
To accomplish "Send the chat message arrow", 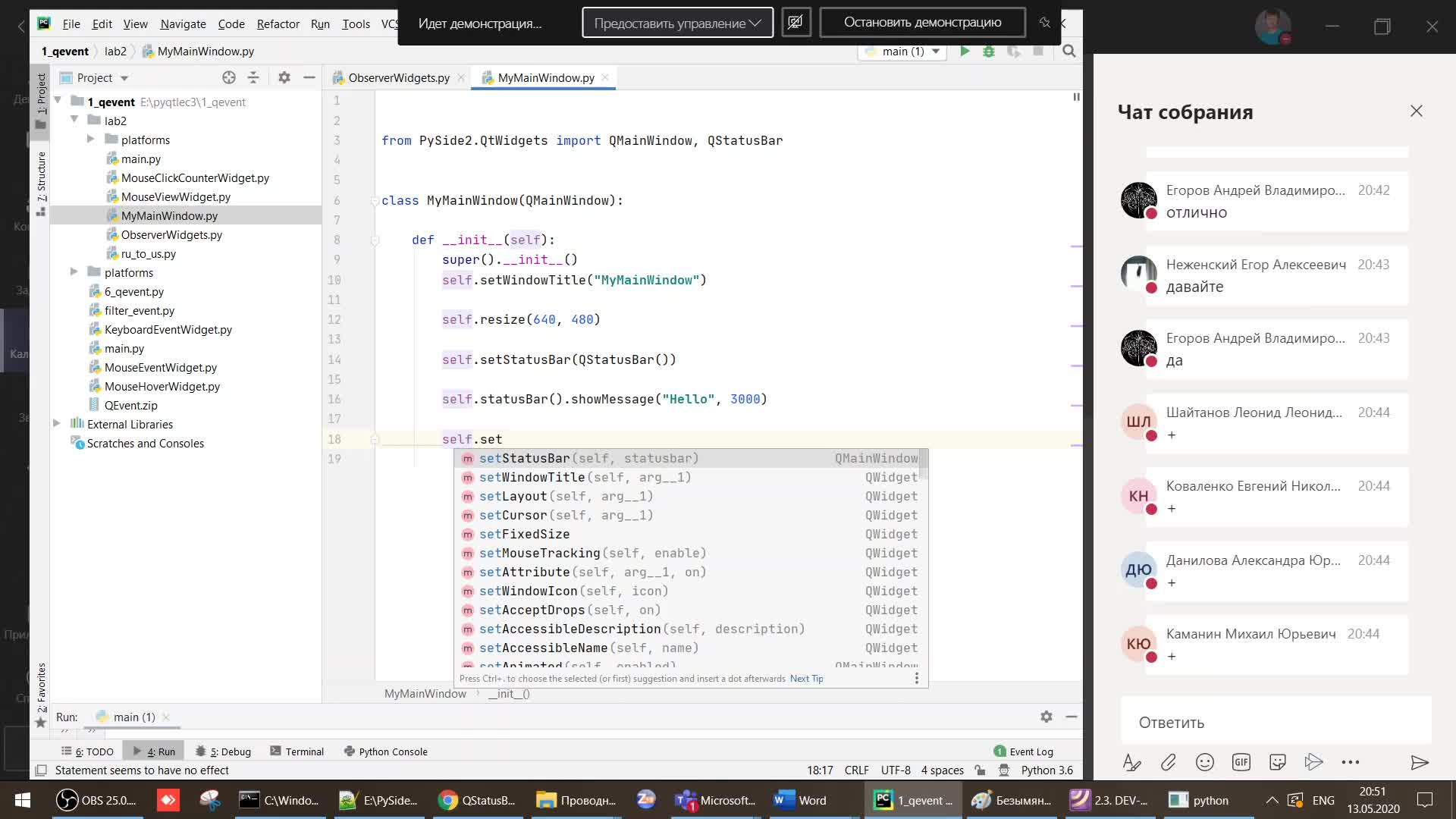I will pyautogui.click(x=1420, y=762).
